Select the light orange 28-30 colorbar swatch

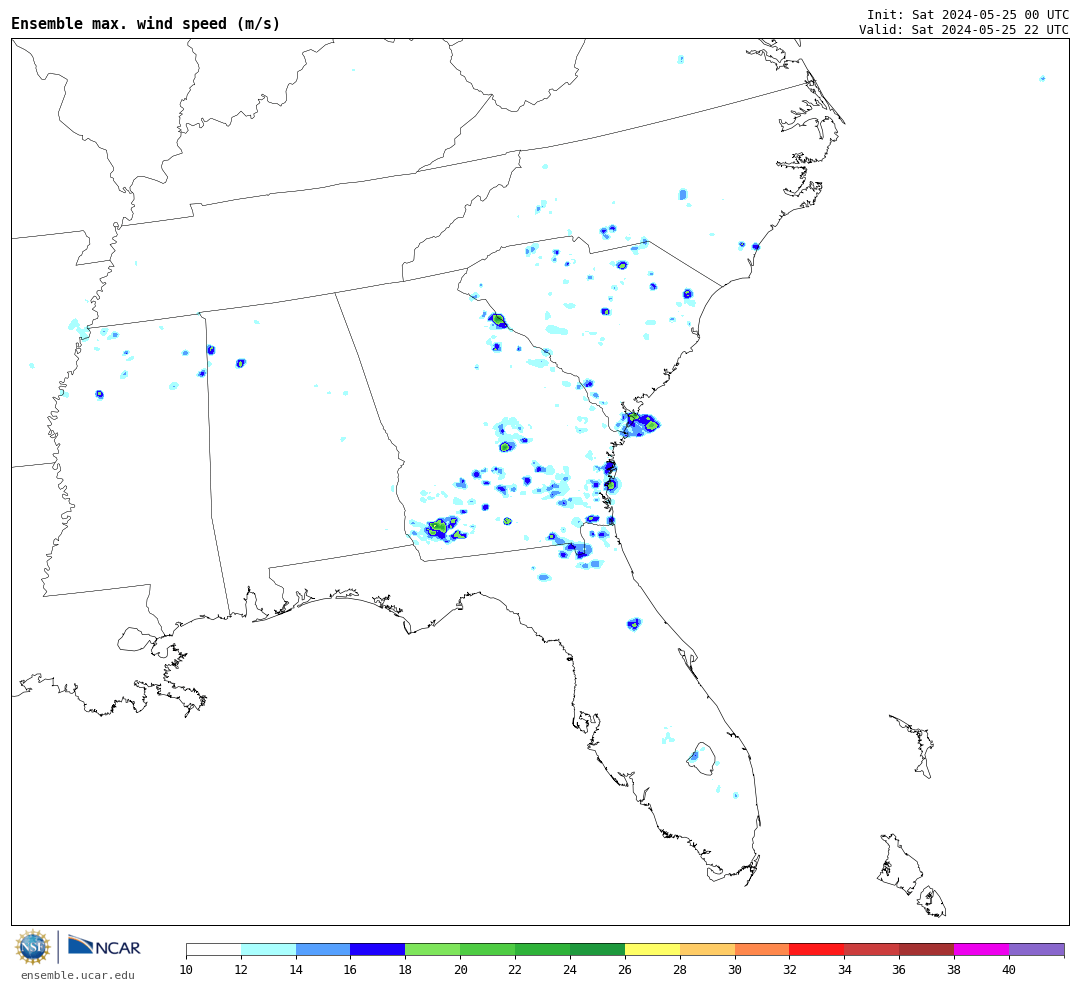(x=707, y=949)
